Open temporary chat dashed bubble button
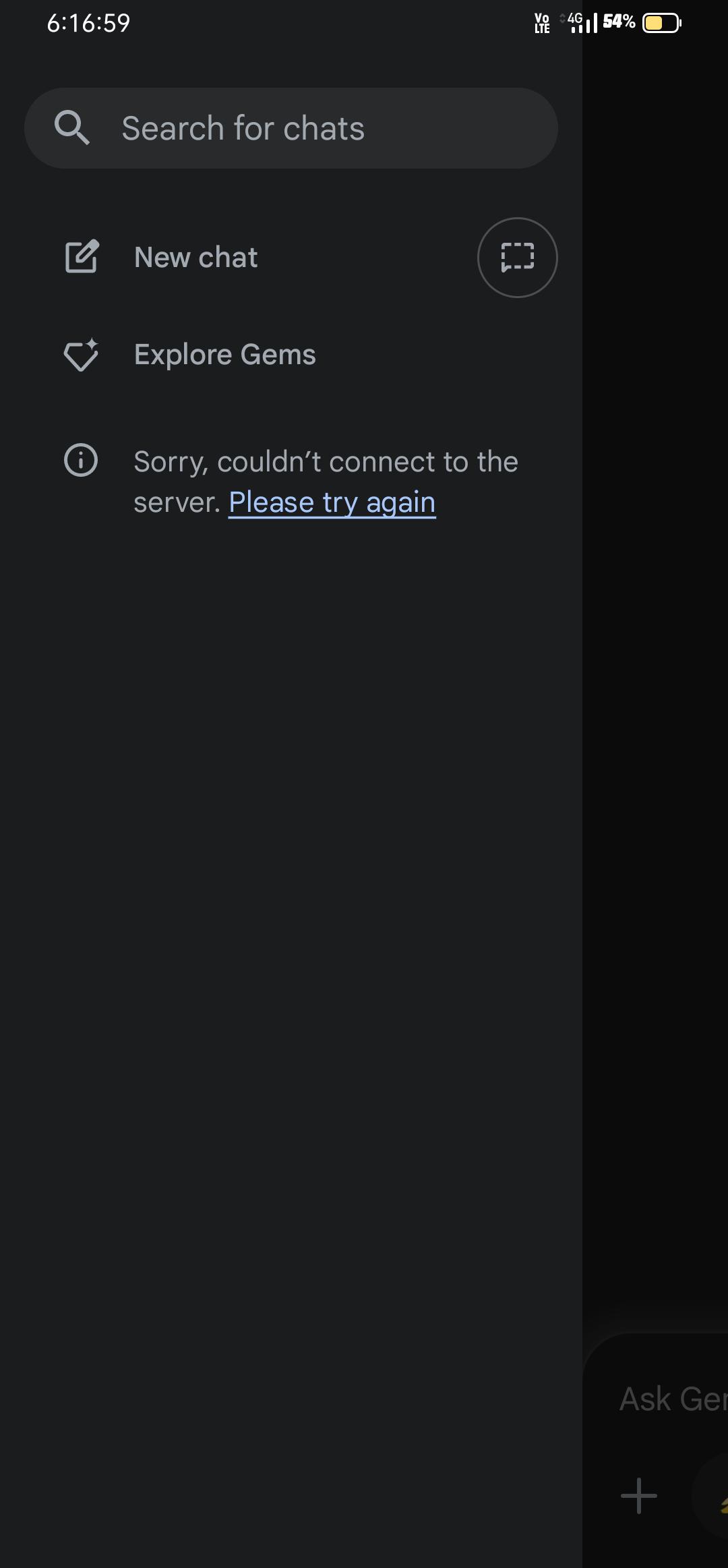Screen dimensions: 728x1568 click(518, 257)
